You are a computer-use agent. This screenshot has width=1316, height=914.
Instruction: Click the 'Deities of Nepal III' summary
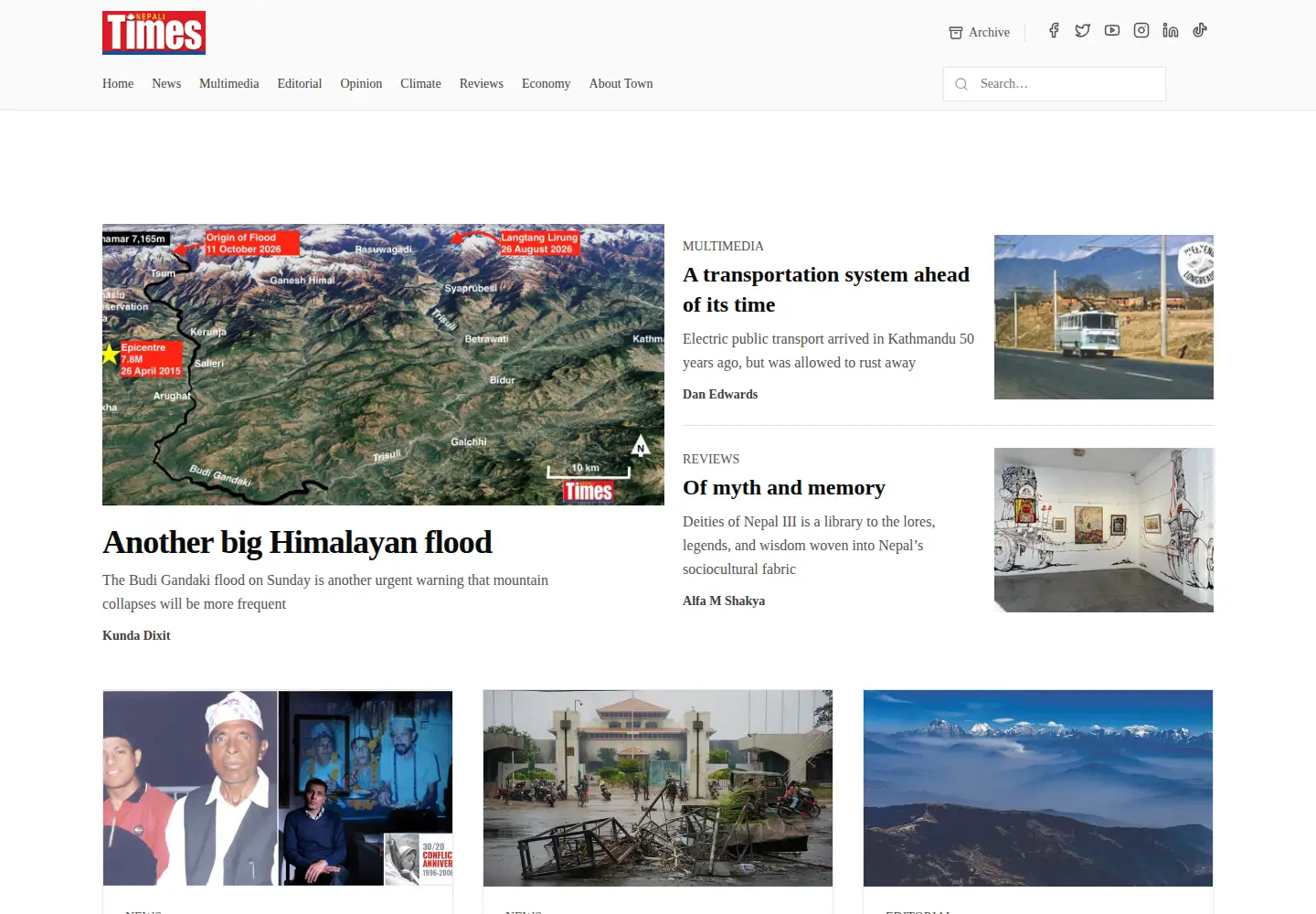[x=809, y=545]
